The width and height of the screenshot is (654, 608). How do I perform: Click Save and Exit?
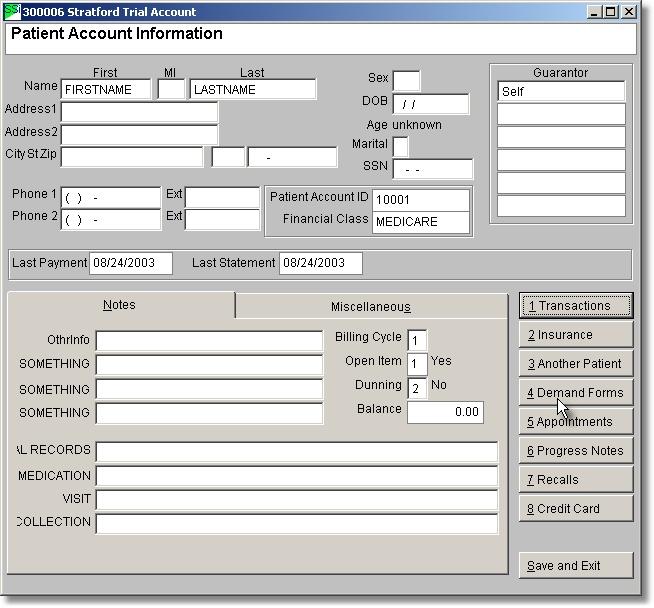576,565
